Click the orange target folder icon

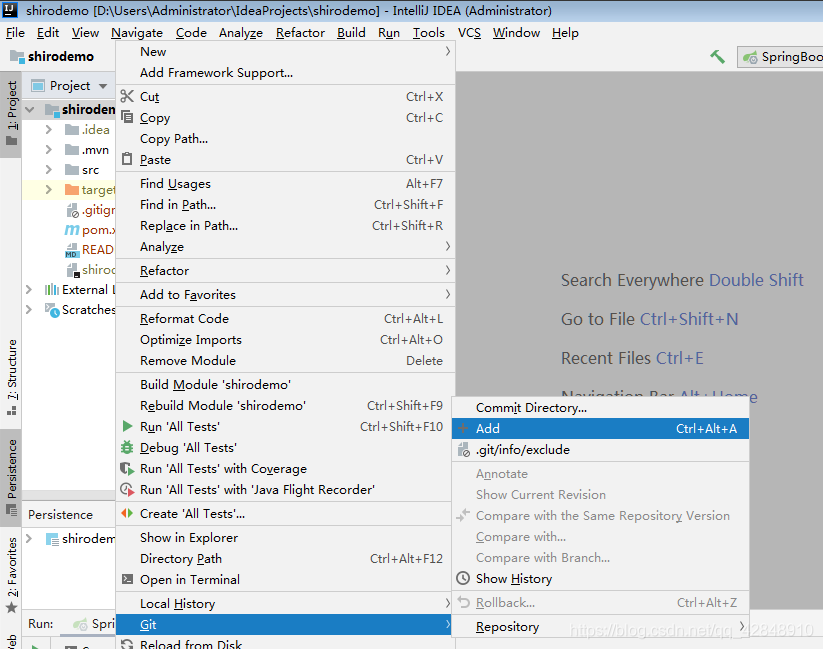pyautogui.click(x=71, y=189)
